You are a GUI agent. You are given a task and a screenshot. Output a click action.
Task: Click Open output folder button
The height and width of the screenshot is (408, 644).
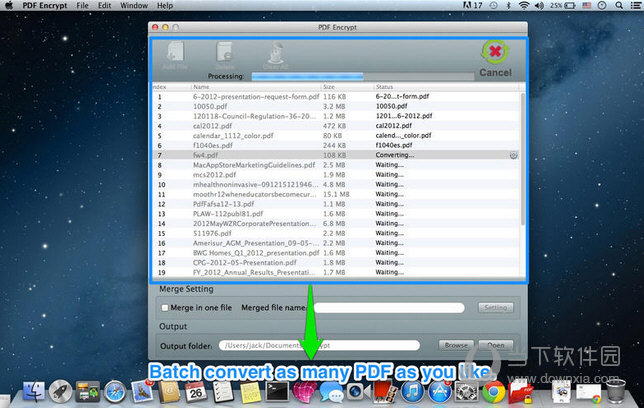(x=496, y=345)
